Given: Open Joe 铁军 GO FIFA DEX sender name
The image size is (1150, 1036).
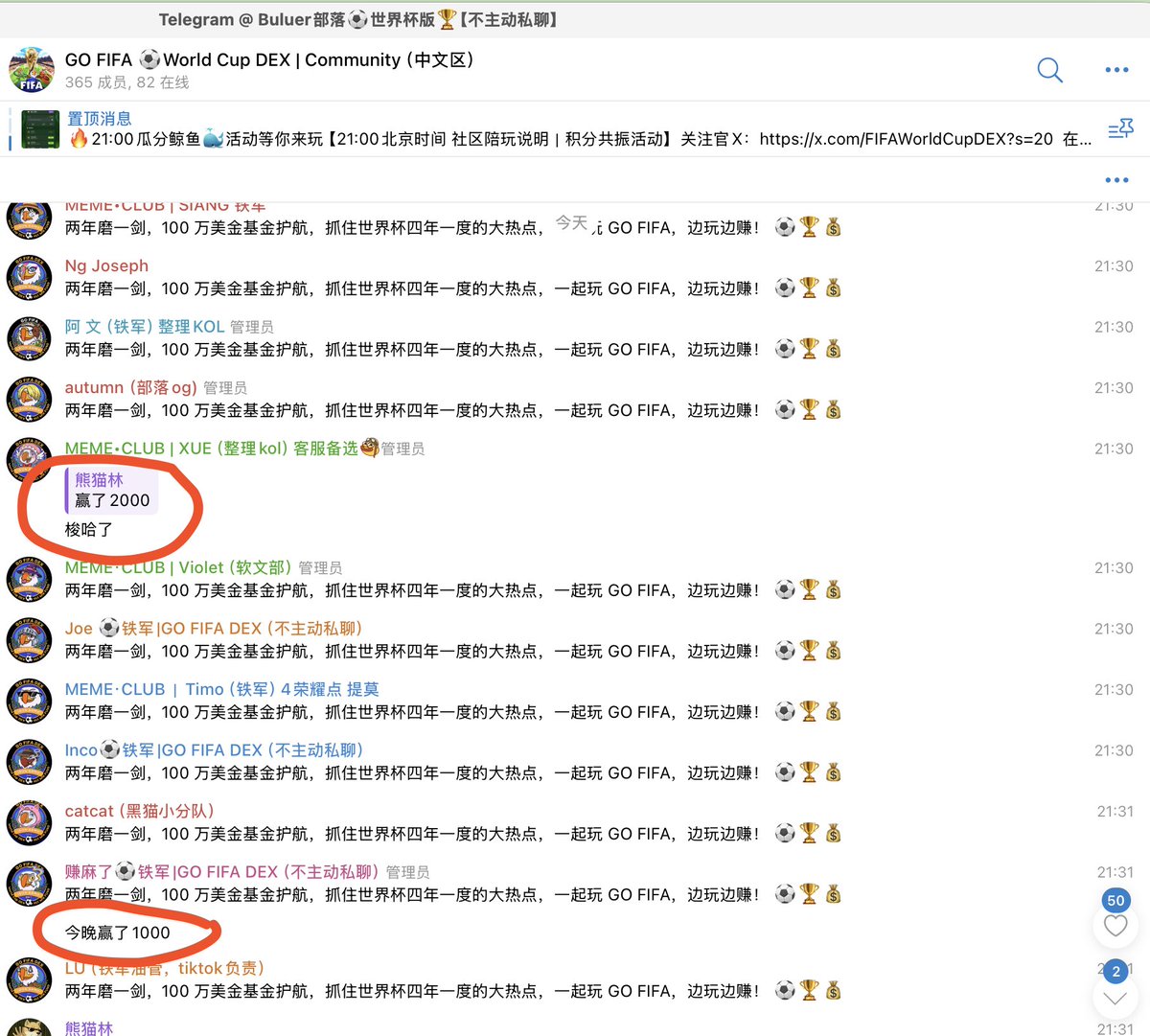Looking at the screenshot, I should click(x=214, y=629).
